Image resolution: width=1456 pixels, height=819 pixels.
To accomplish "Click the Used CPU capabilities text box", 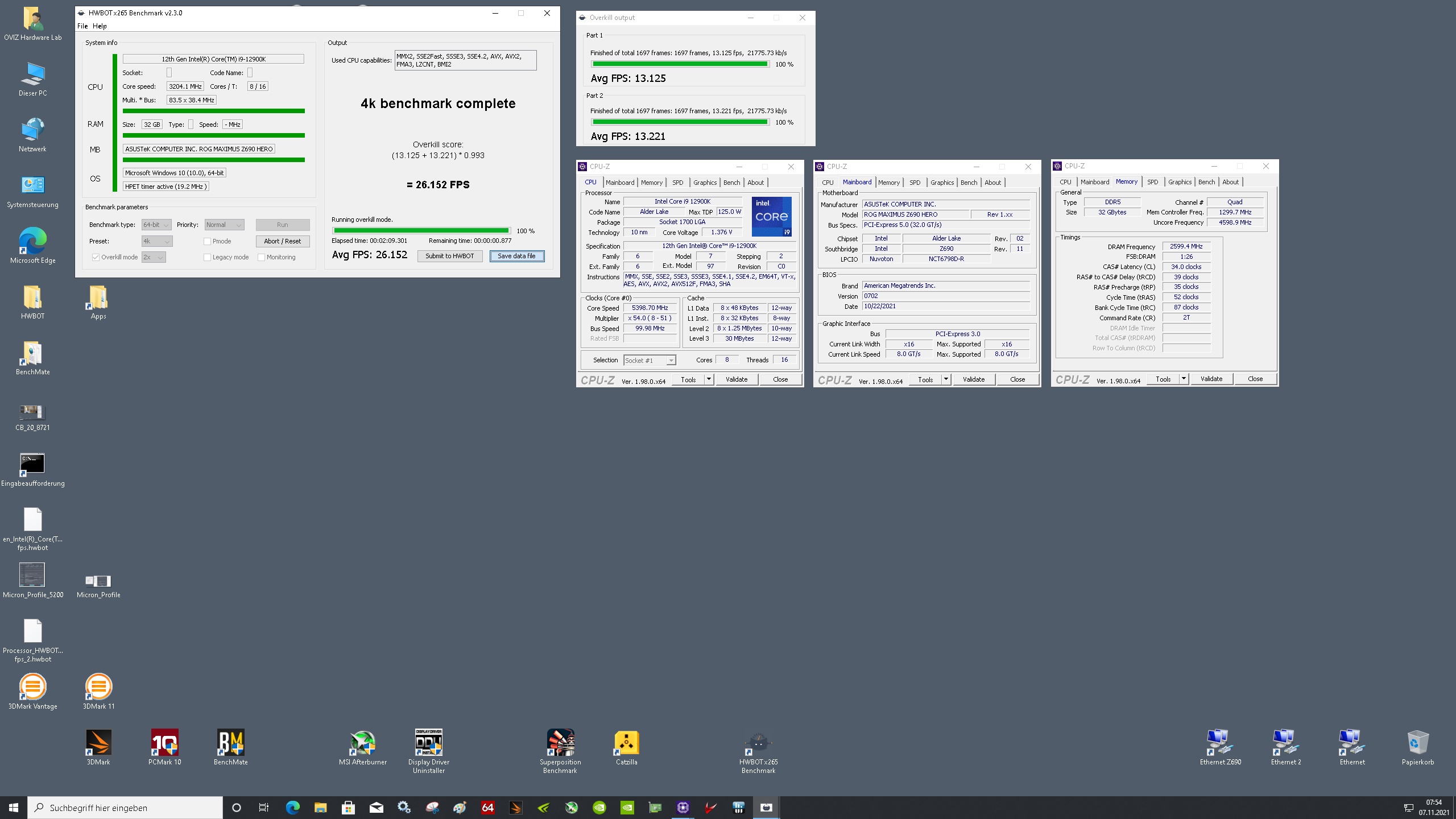I will (465, 60).
